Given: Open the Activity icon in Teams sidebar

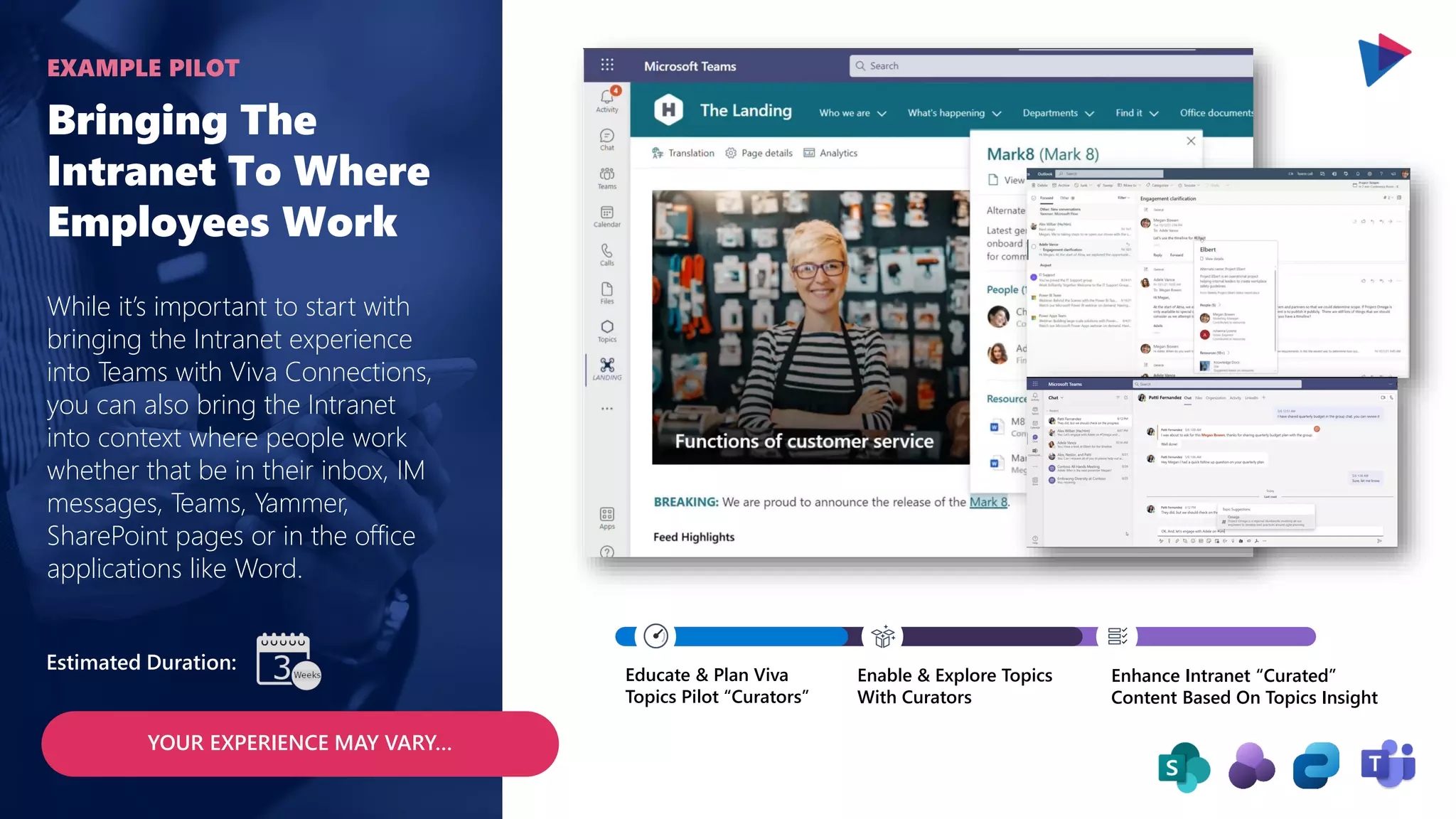Looking at the screenshot, I should [x=607, y=100].
